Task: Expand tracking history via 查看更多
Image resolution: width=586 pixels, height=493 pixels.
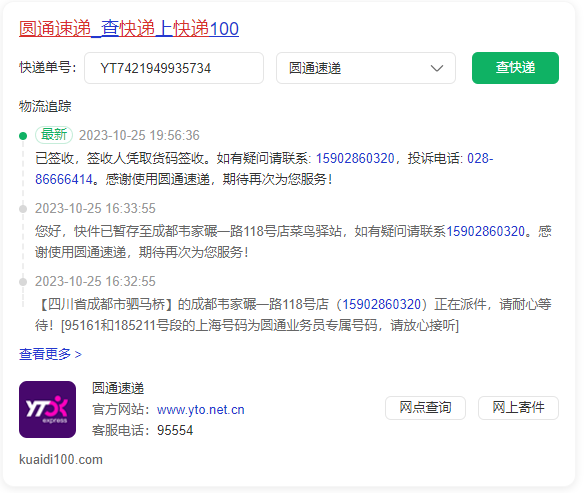Action: tap(50, 354)
